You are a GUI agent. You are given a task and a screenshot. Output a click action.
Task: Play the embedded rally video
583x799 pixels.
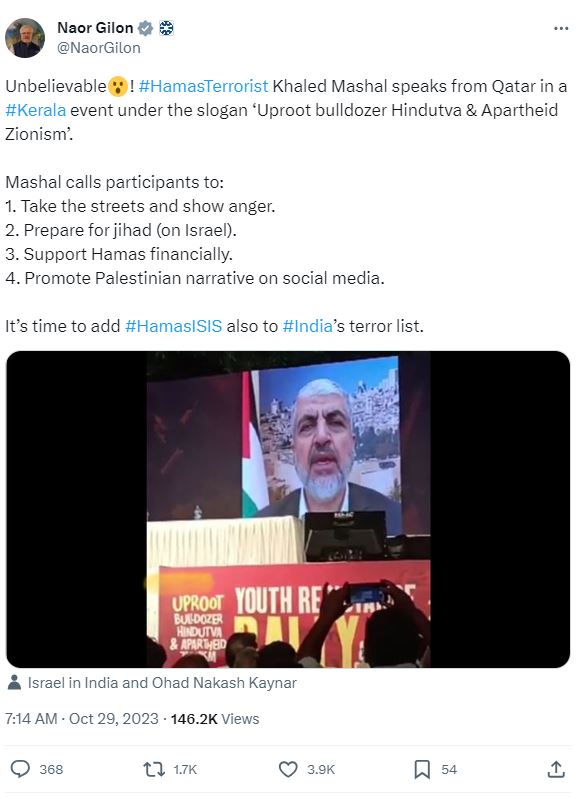coord(288,509)
